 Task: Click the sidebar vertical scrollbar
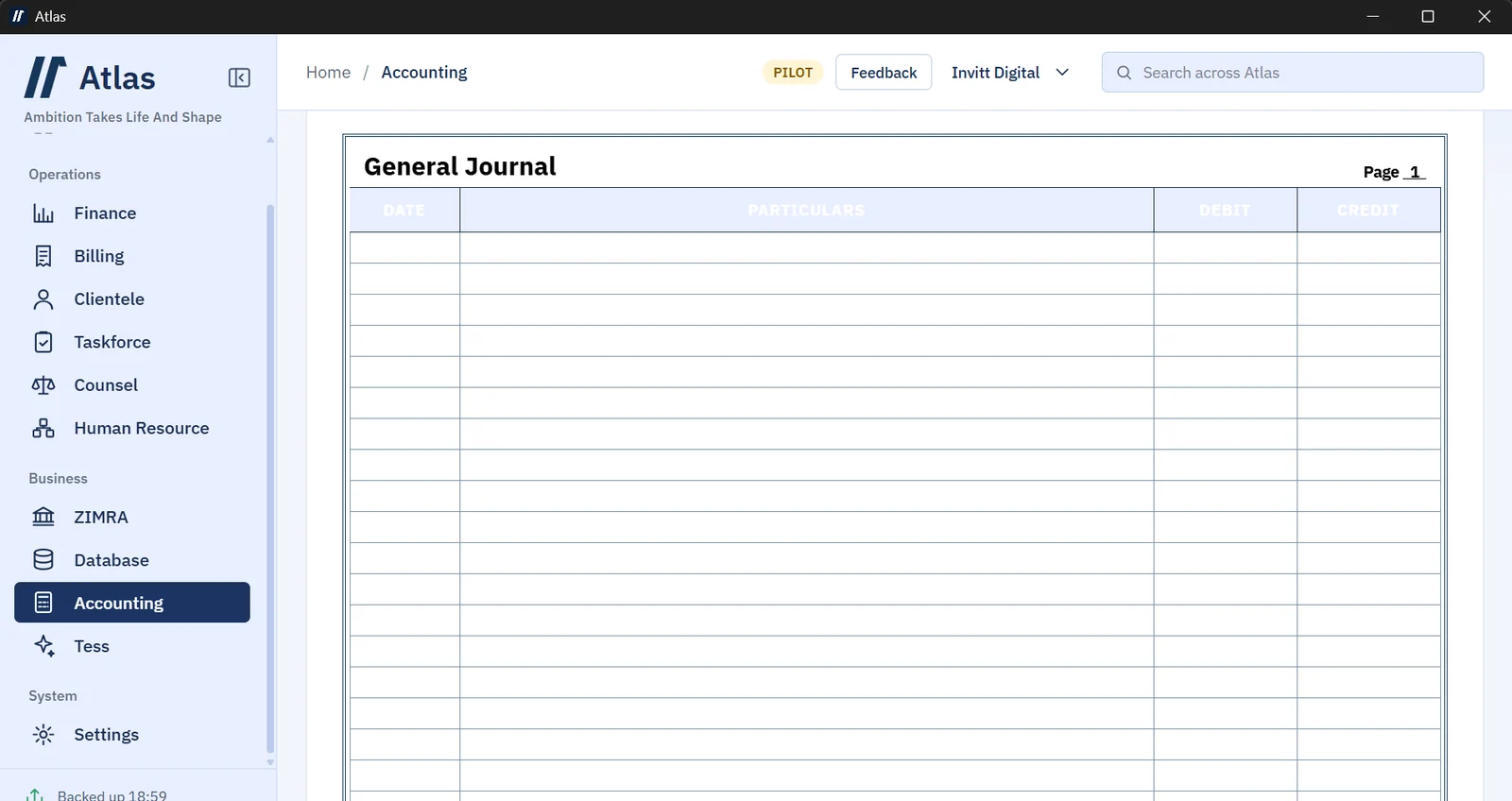coord(270,477)
